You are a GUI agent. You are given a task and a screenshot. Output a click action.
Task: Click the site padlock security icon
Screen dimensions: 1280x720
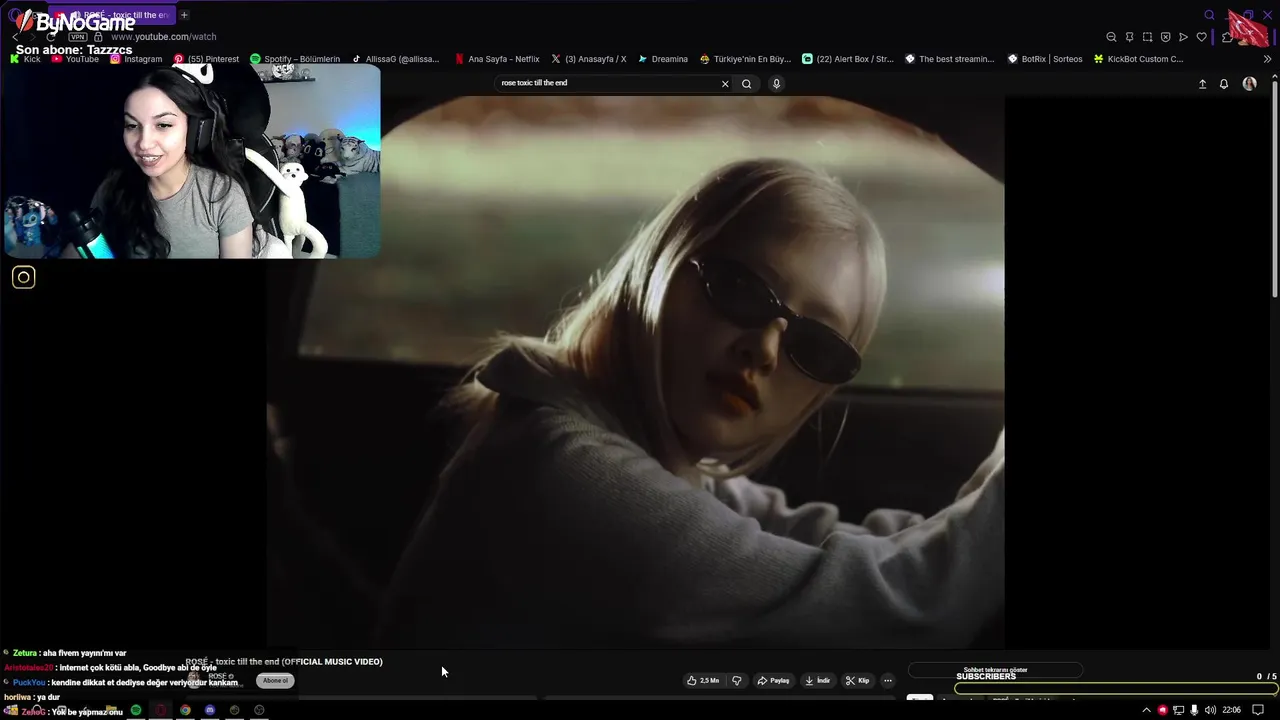click(98, 37)
